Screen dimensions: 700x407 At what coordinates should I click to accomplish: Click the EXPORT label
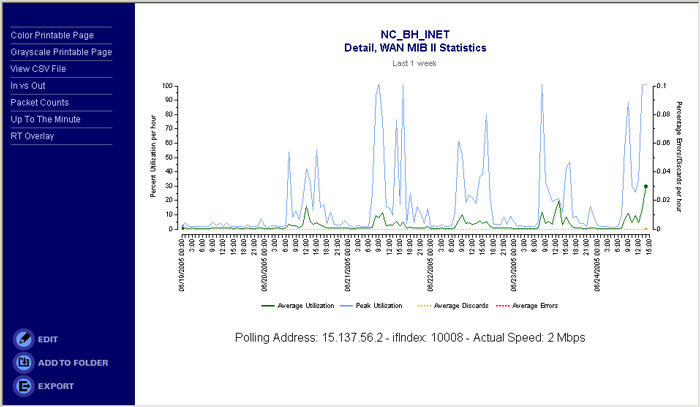coord(56,386)
